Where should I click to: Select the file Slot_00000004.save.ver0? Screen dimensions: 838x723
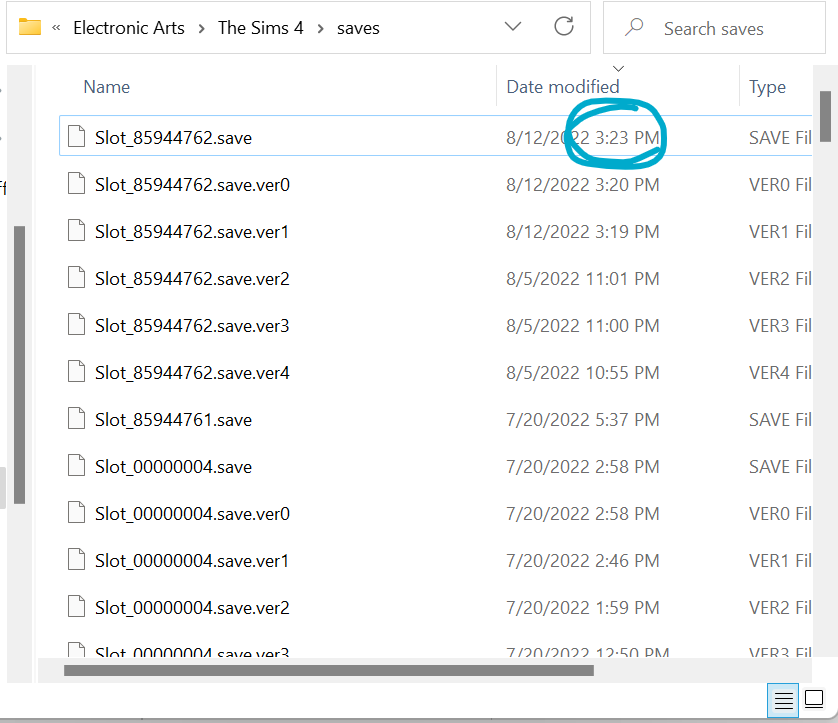coord(192,514)
